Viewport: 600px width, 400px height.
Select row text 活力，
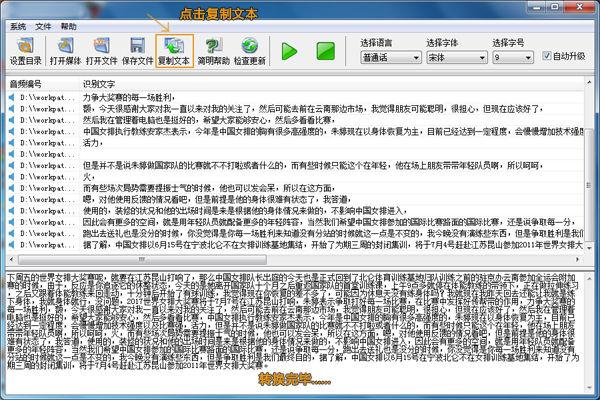point(93,143)
